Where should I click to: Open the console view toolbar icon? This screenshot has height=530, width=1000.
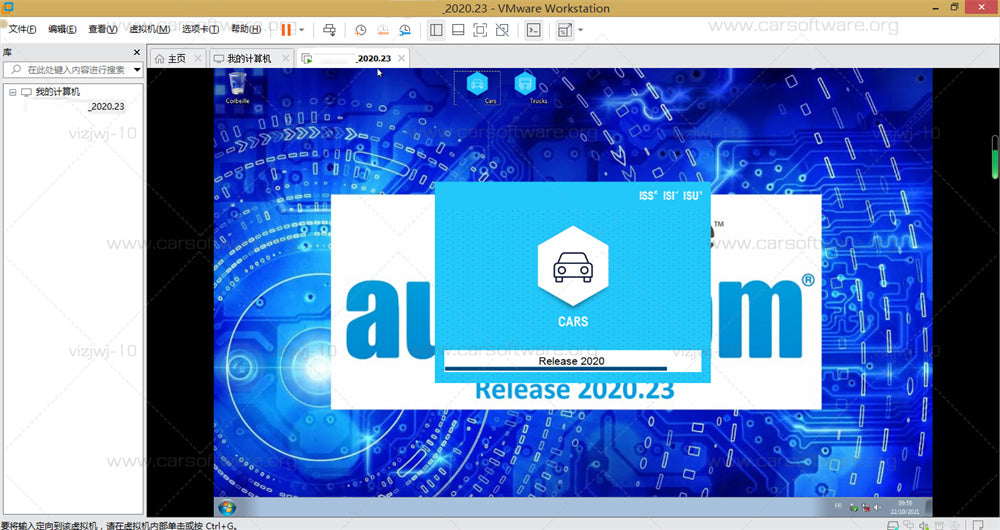click(534, 30)
